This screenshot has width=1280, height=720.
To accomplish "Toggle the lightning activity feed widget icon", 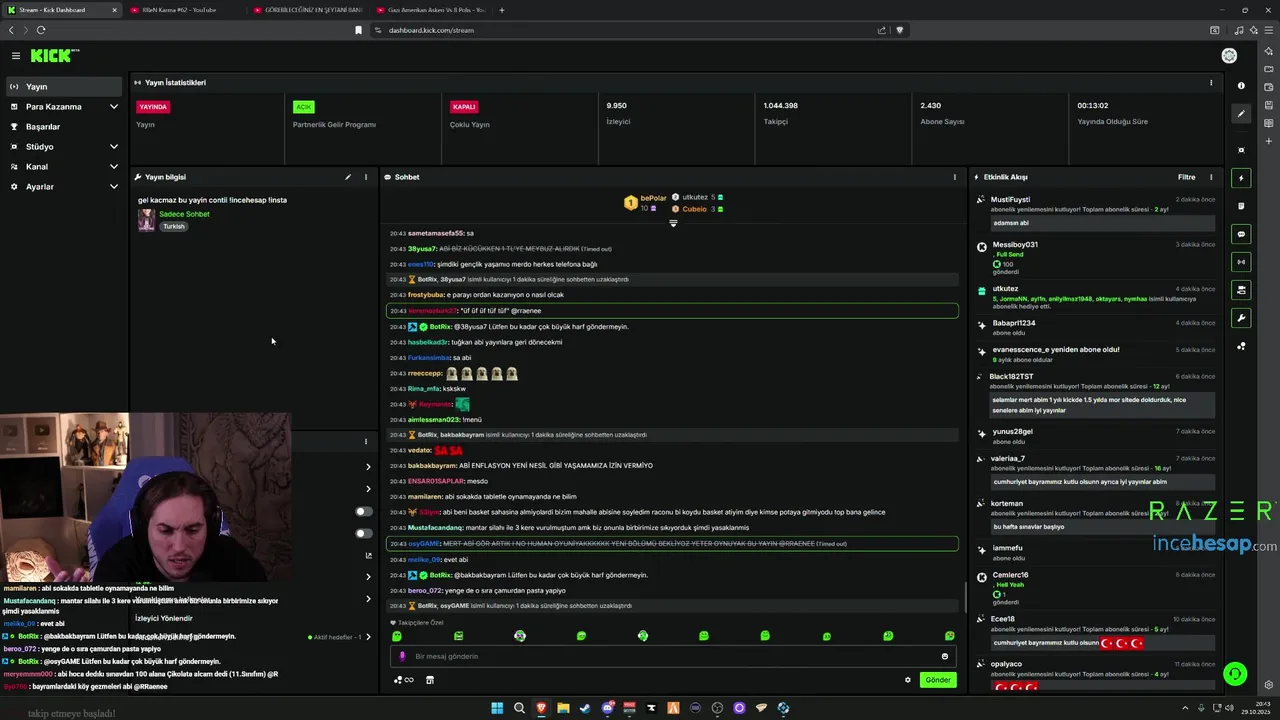I will (x=1241, y=178).
